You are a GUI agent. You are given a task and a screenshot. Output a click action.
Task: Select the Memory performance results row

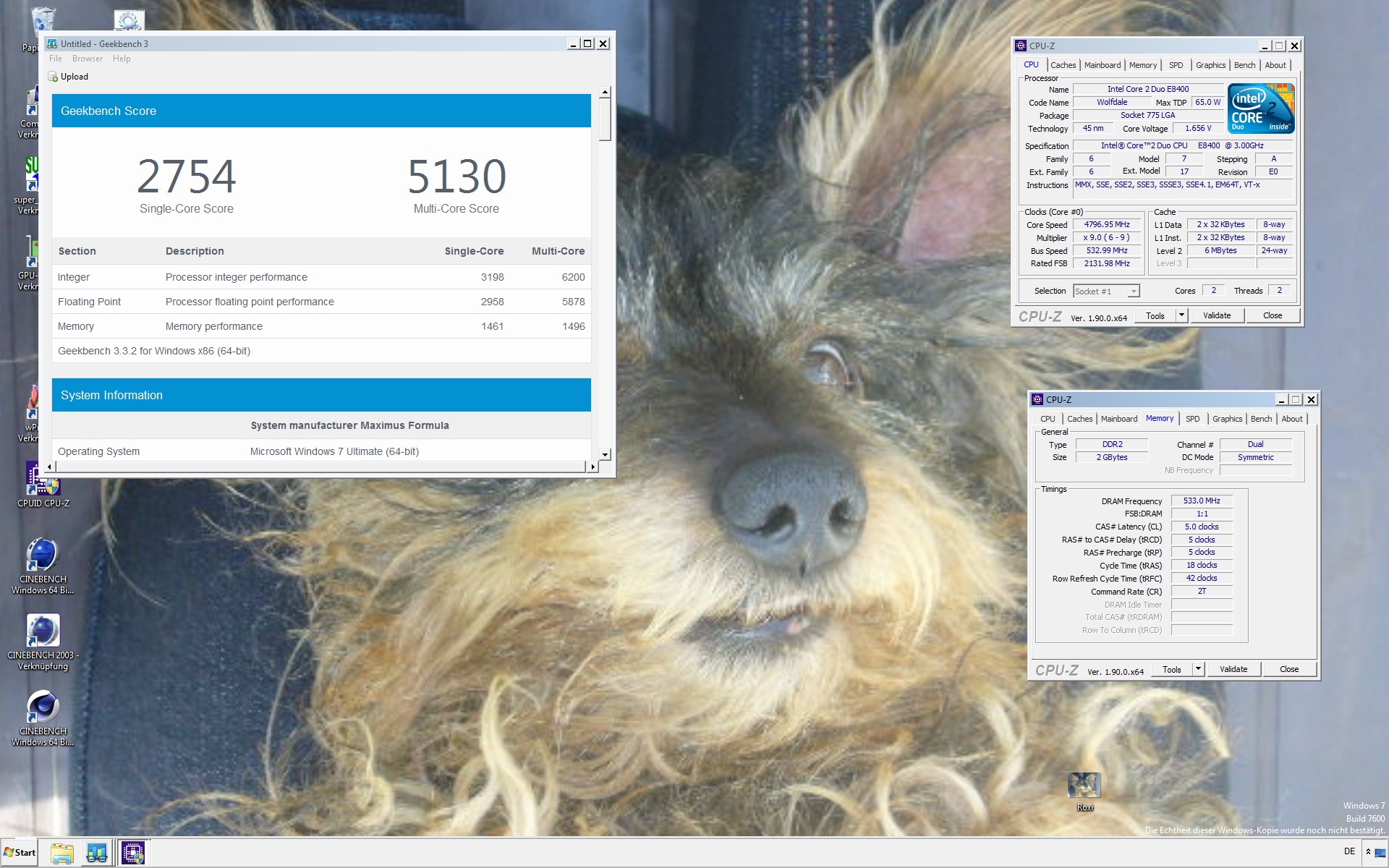tap(321, 326)
